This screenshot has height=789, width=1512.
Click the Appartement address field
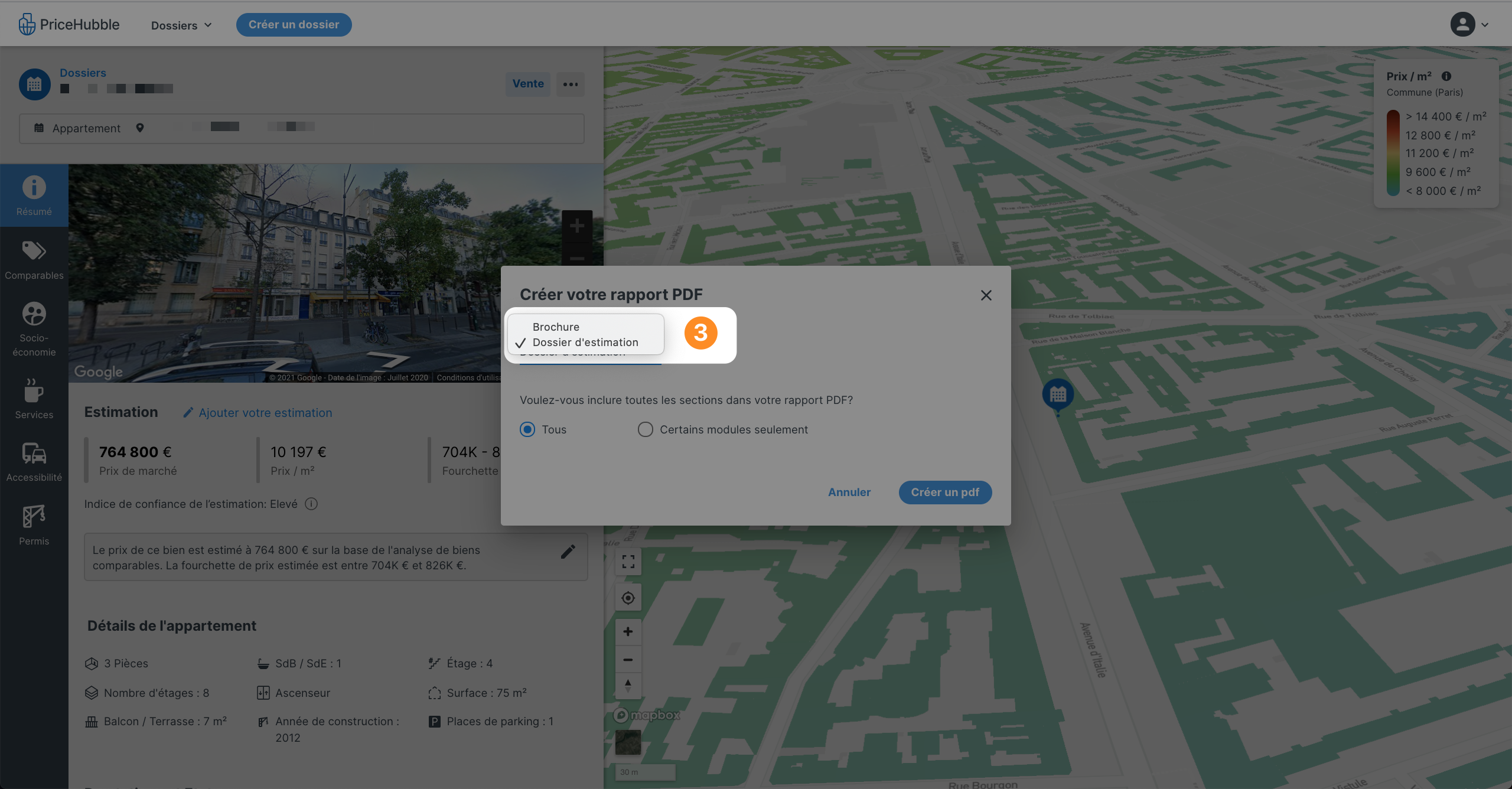pyautogui.click(x=302, y=128)
